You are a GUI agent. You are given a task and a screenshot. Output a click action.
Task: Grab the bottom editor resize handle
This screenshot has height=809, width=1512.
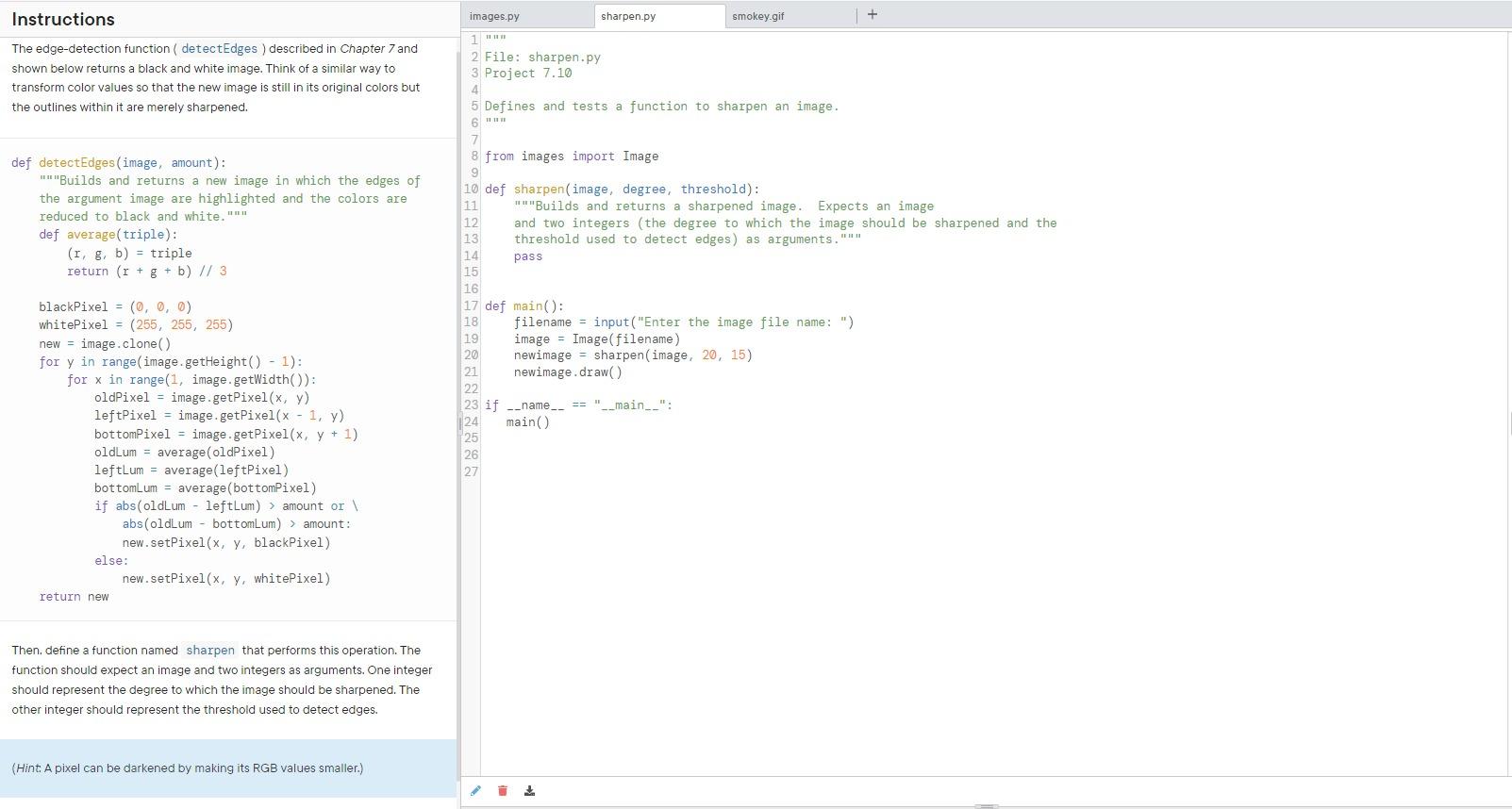[x=986, y=806]
